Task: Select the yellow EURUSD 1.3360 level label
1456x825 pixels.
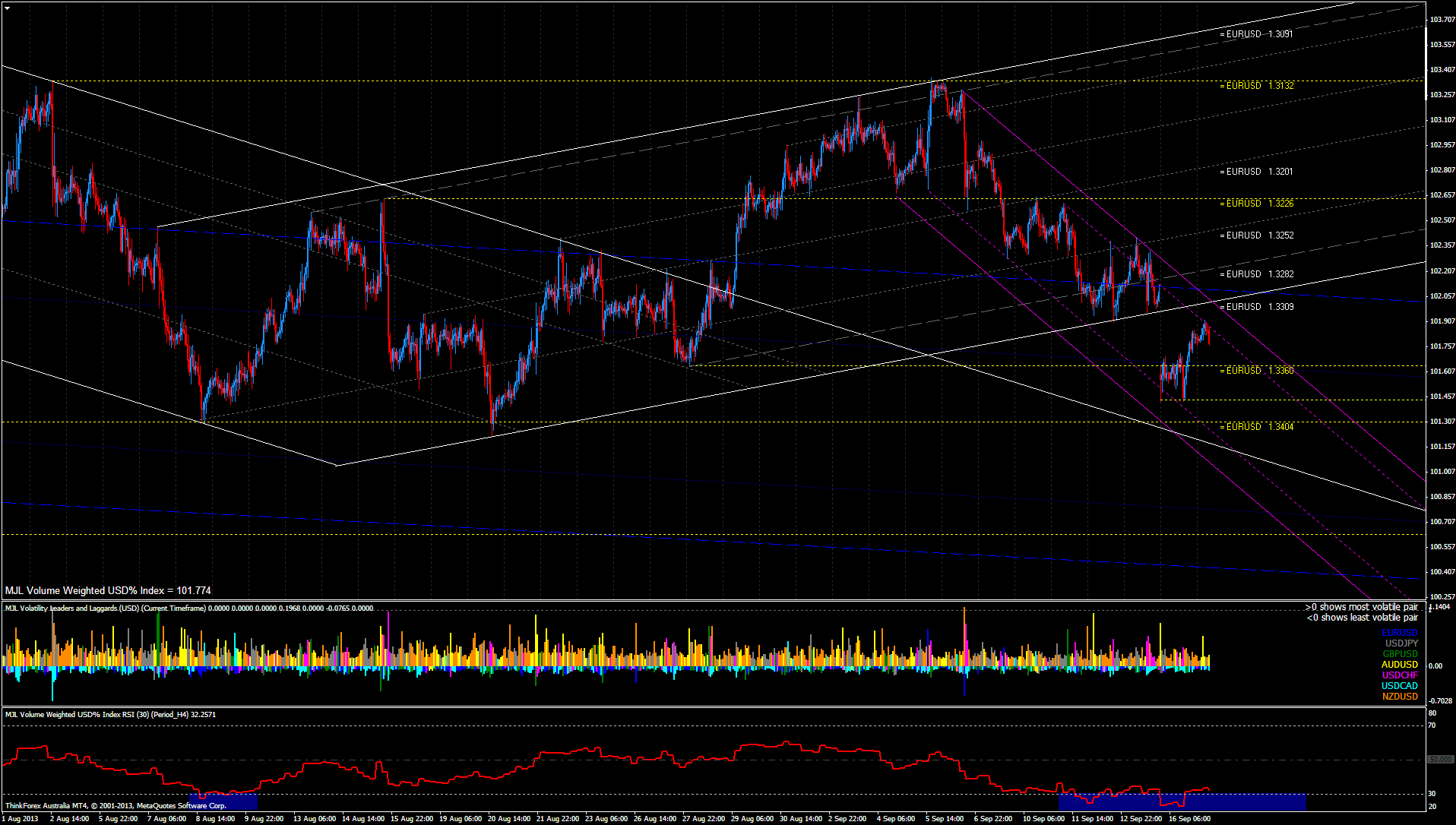Action: 1256,371
